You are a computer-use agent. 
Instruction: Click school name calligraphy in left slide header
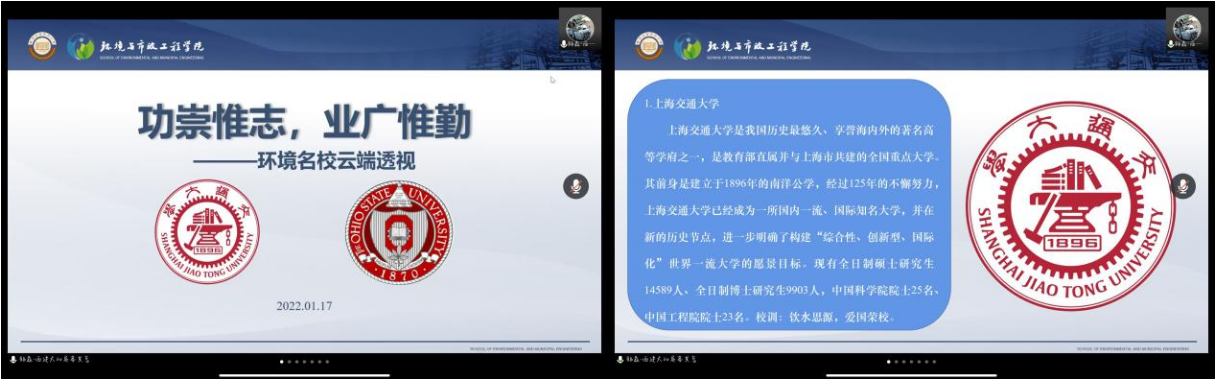pyautogui.click(x=151, y=46)
